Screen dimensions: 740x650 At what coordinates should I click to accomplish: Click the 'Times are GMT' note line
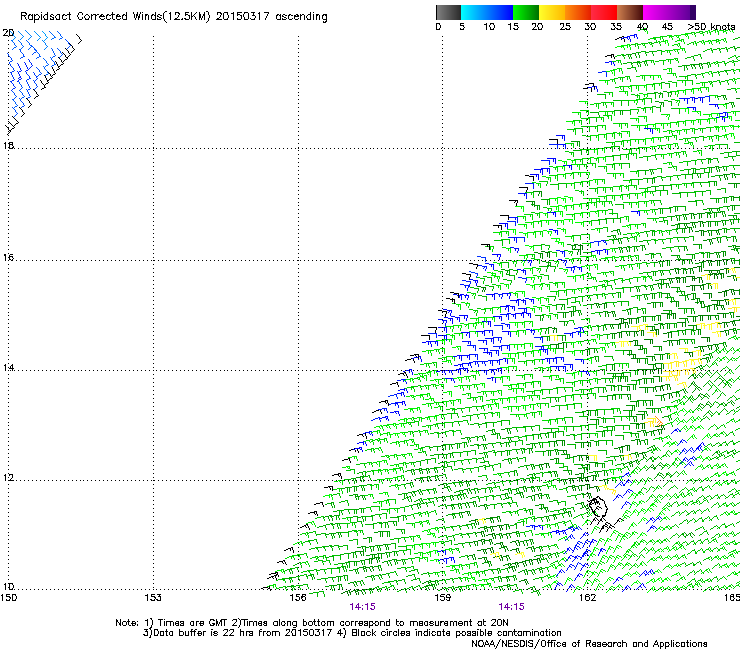pos(312,623)
